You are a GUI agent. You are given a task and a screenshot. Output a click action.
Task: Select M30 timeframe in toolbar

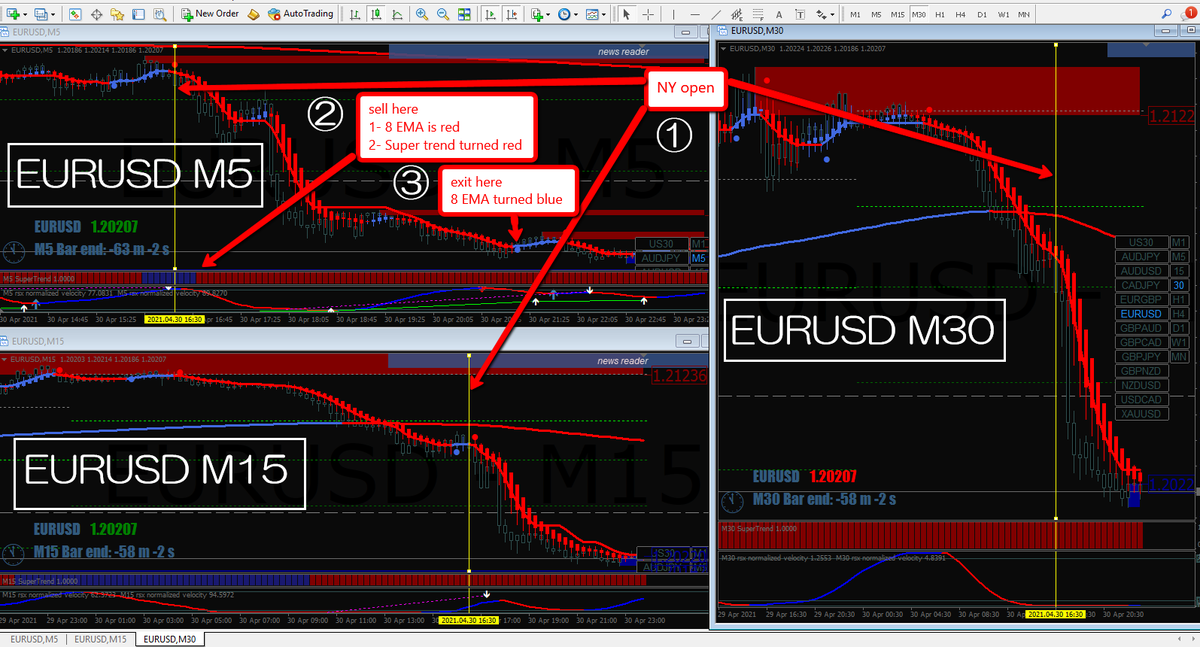pos(919,14)
